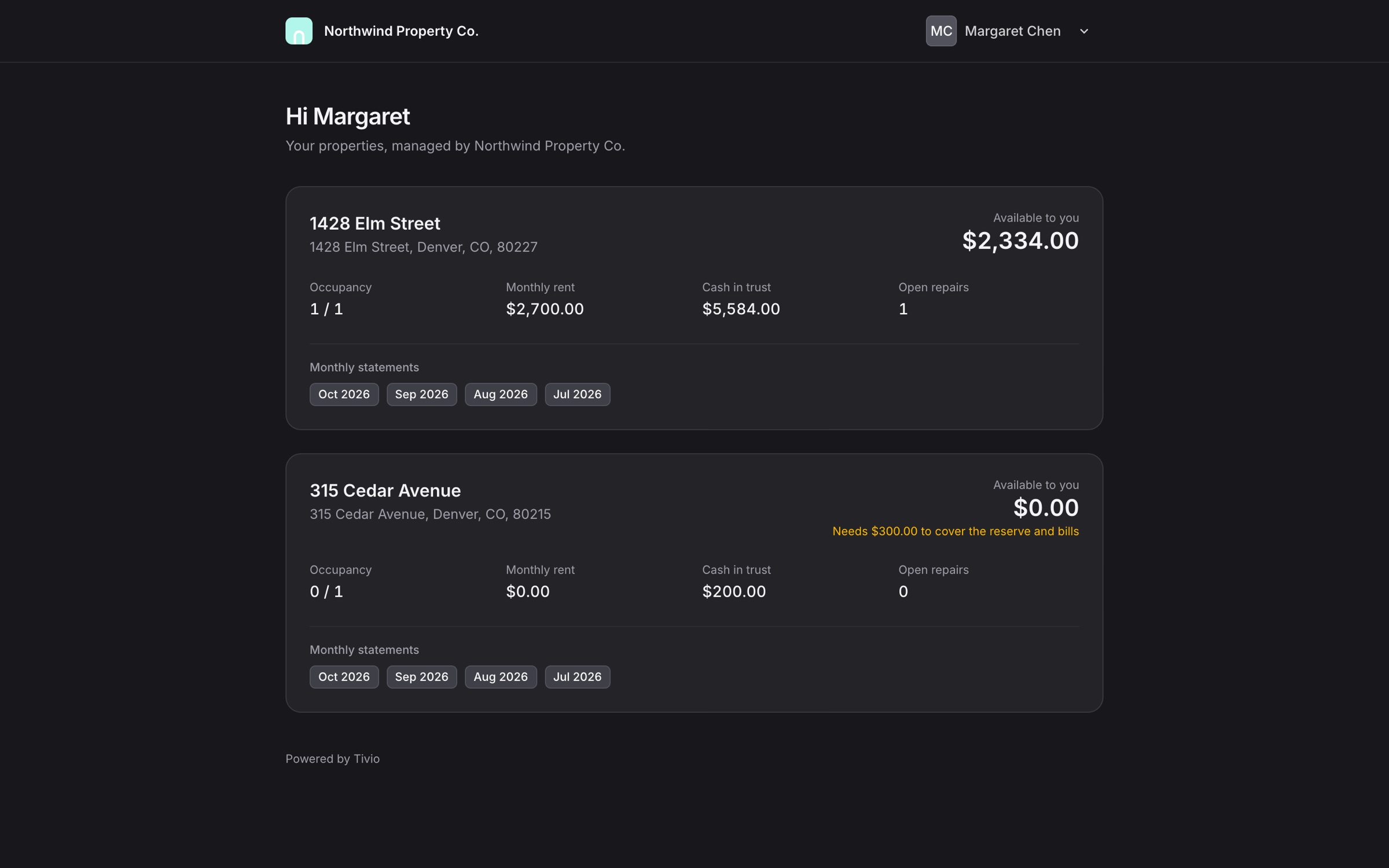Image resolution: width=1389 pixels, height=868 pixels.
Task: Open Aug 2026 statement for 1428 Elm Street
Action: pyautogui.click(x=501, y=394)
